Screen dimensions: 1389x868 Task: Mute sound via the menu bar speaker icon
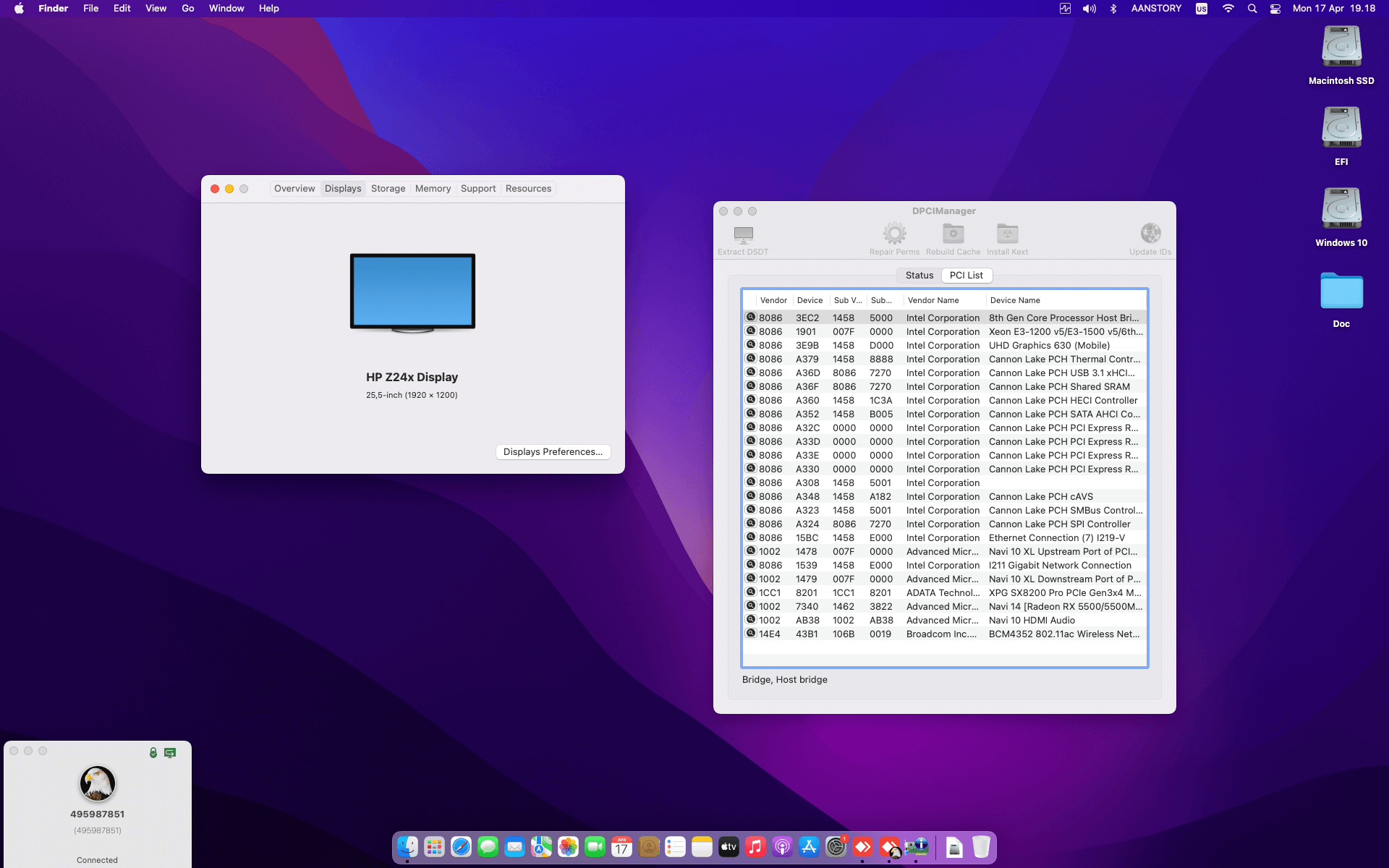coord(1089,8)
